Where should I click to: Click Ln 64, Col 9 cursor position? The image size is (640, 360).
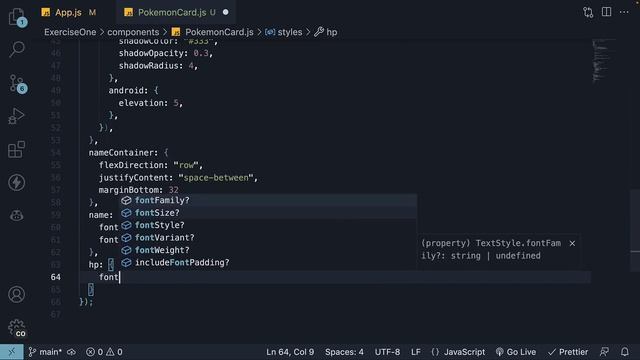pyautogui.click(x=290, y=352)
